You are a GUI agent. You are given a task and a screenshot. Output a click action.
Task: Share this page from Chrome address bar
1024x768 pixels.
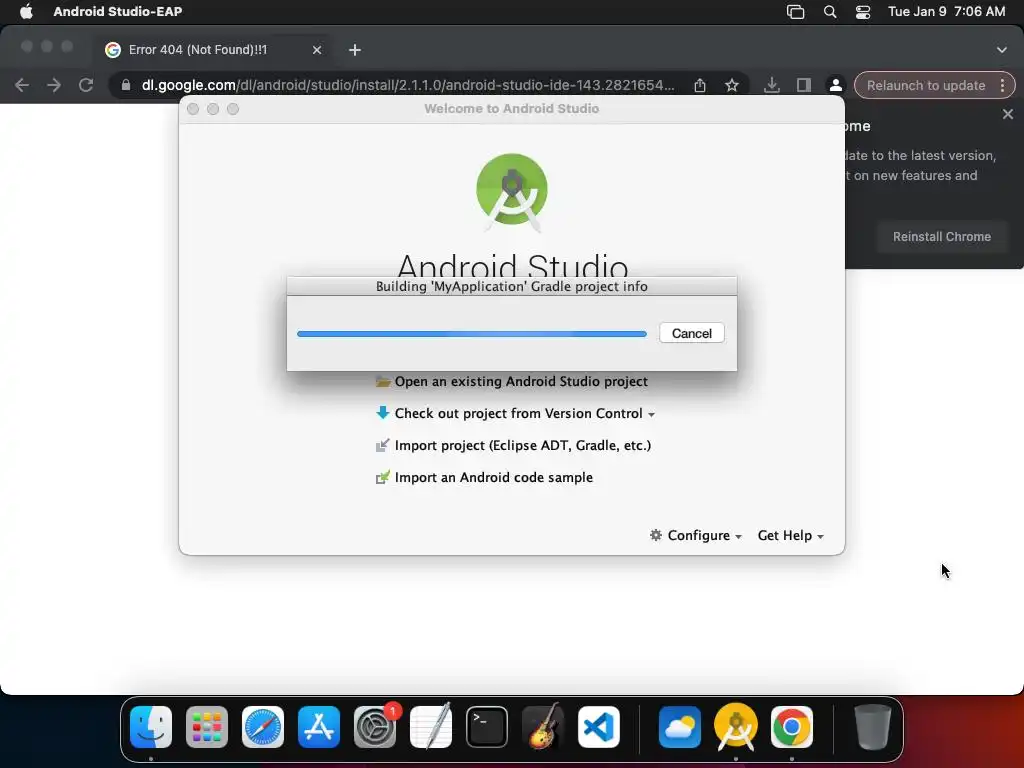[x=700, y=85]
